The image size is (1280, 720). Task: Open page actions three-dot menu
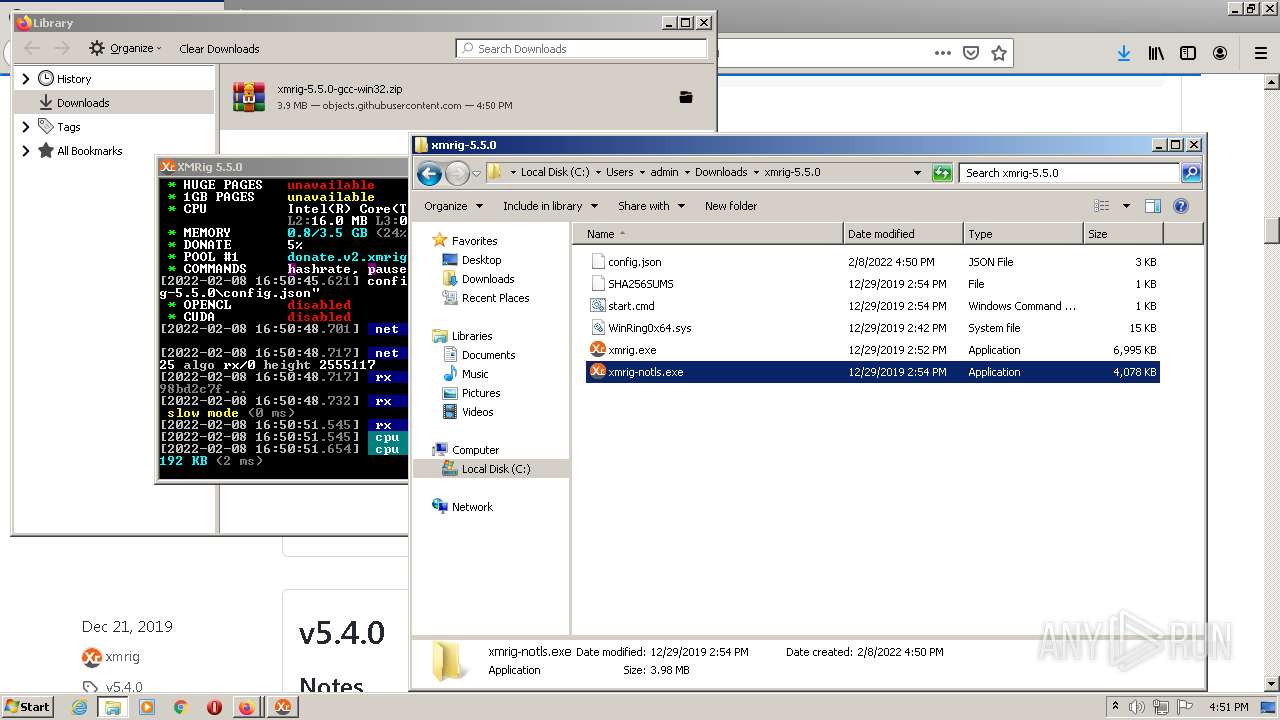point(942,53)
